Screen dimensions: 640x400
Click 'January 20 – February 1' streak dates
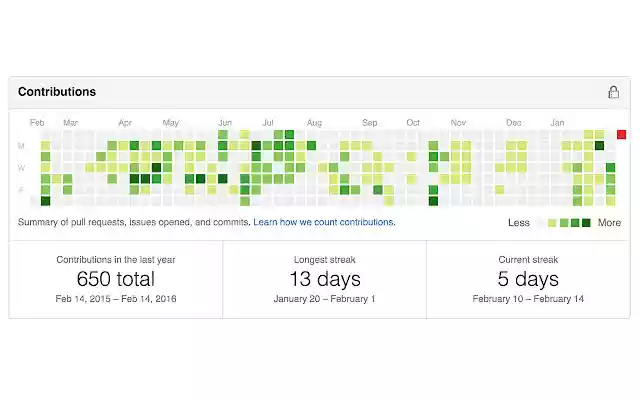point(324,299)
